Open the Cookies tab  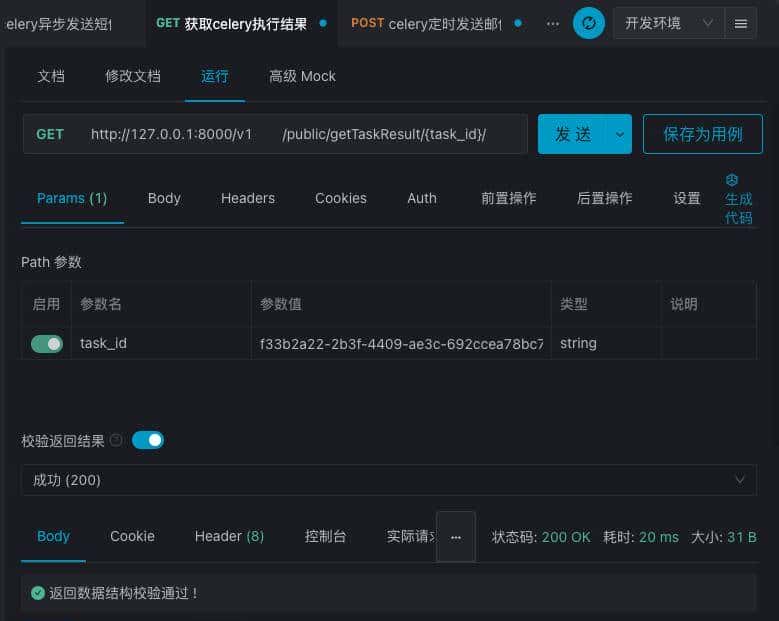[341, 199]
